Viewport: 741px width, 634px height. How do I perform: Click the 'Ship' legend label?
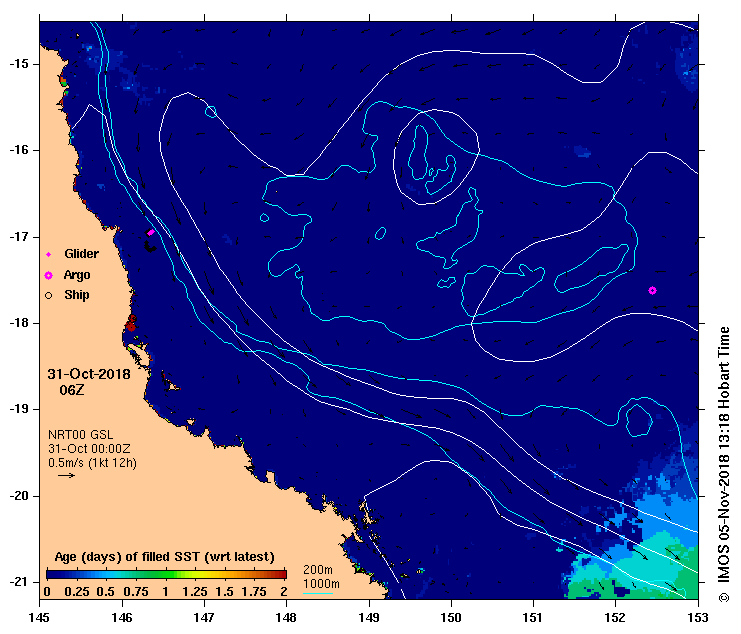point(77,295)
